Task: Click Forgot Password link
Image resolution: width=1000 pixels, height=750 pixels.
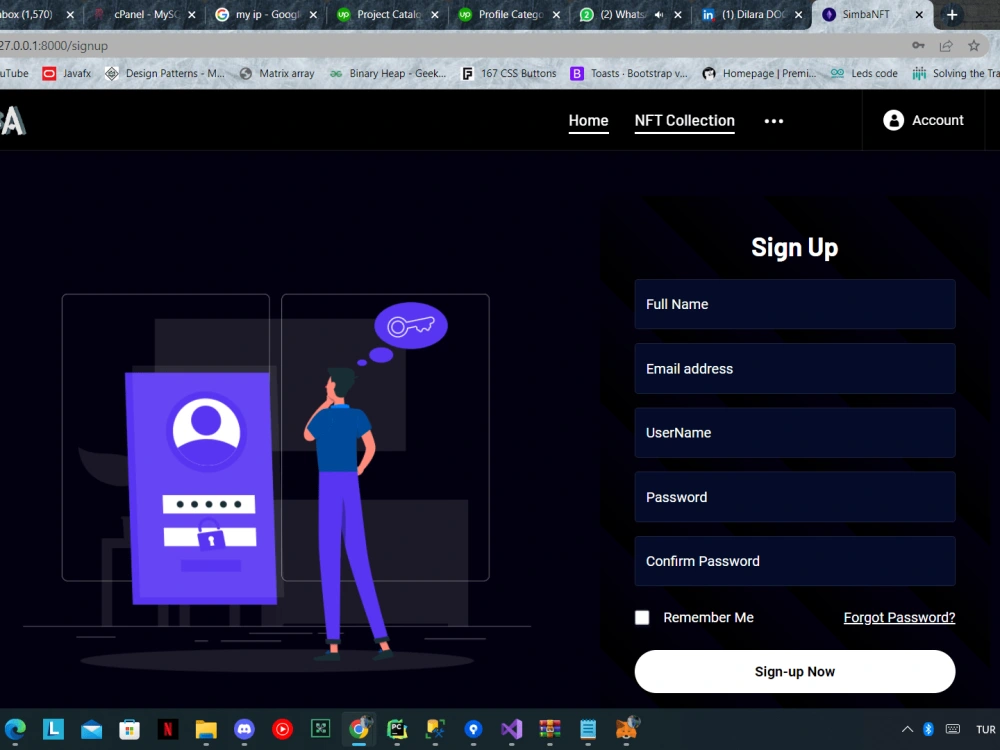Action: 899,617
